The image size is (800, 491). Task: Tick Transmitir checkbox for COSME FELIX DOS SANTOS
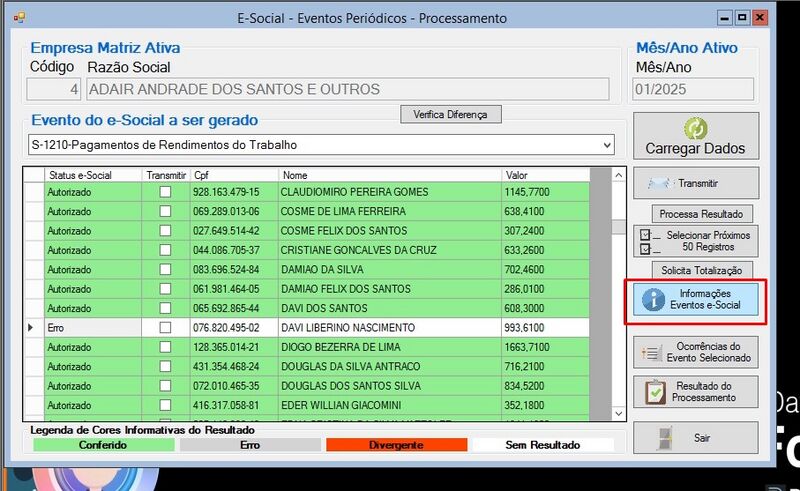click(x=165, y=231)
